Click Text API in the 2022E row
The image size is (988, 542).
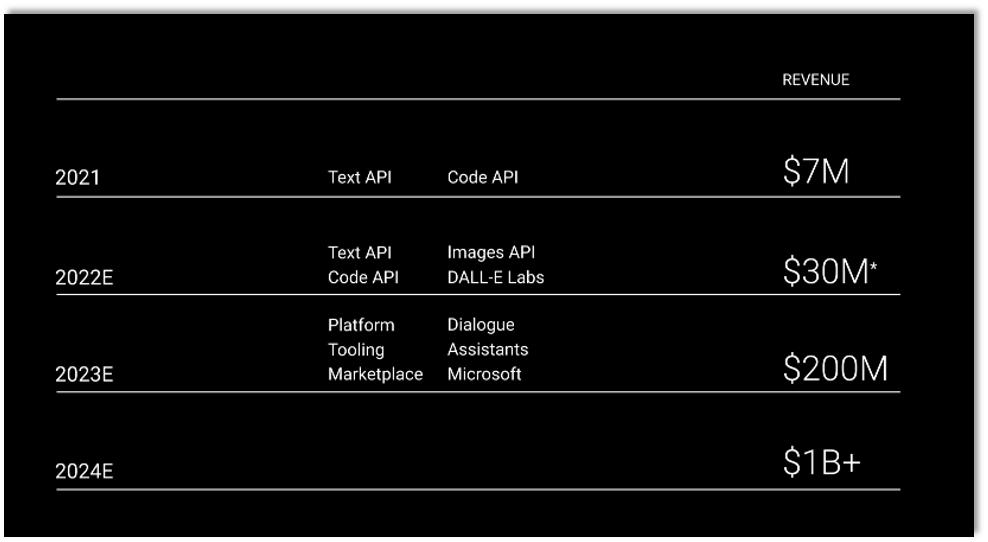click(359, 253)
